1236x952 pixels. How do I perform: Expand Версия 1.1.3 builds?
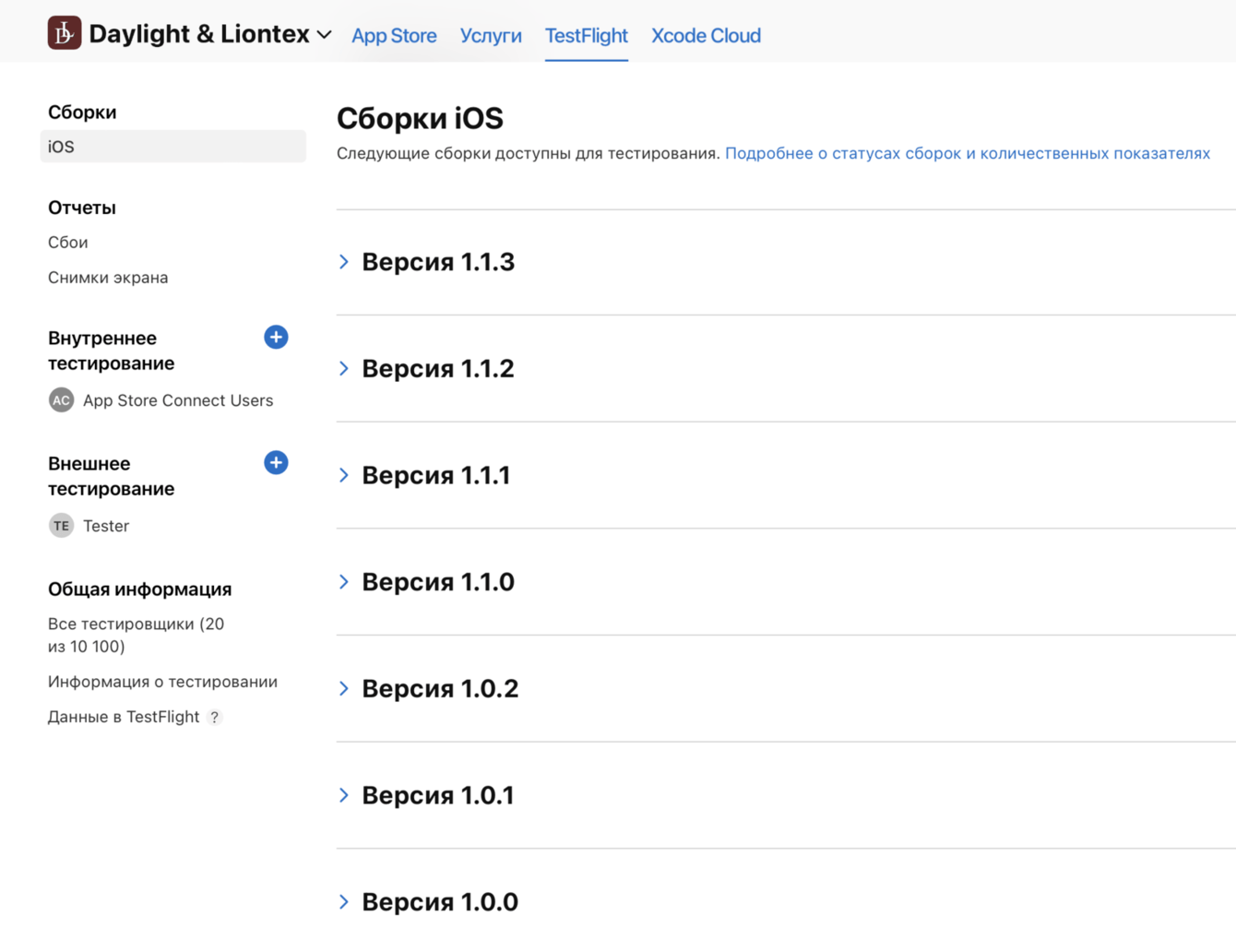344,262
